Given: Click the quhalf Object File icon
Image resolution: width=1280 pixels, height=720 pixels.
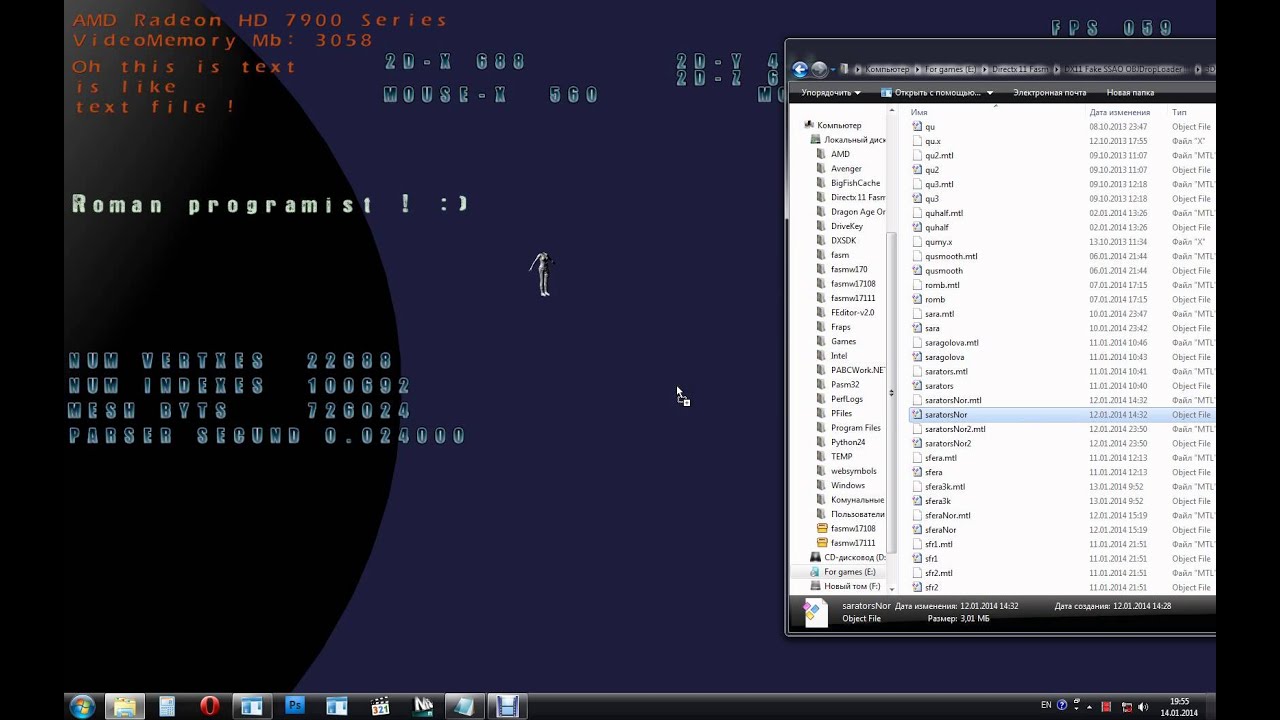Looking at the screenshot, I should pyautogui.click(x=917, y=227).
